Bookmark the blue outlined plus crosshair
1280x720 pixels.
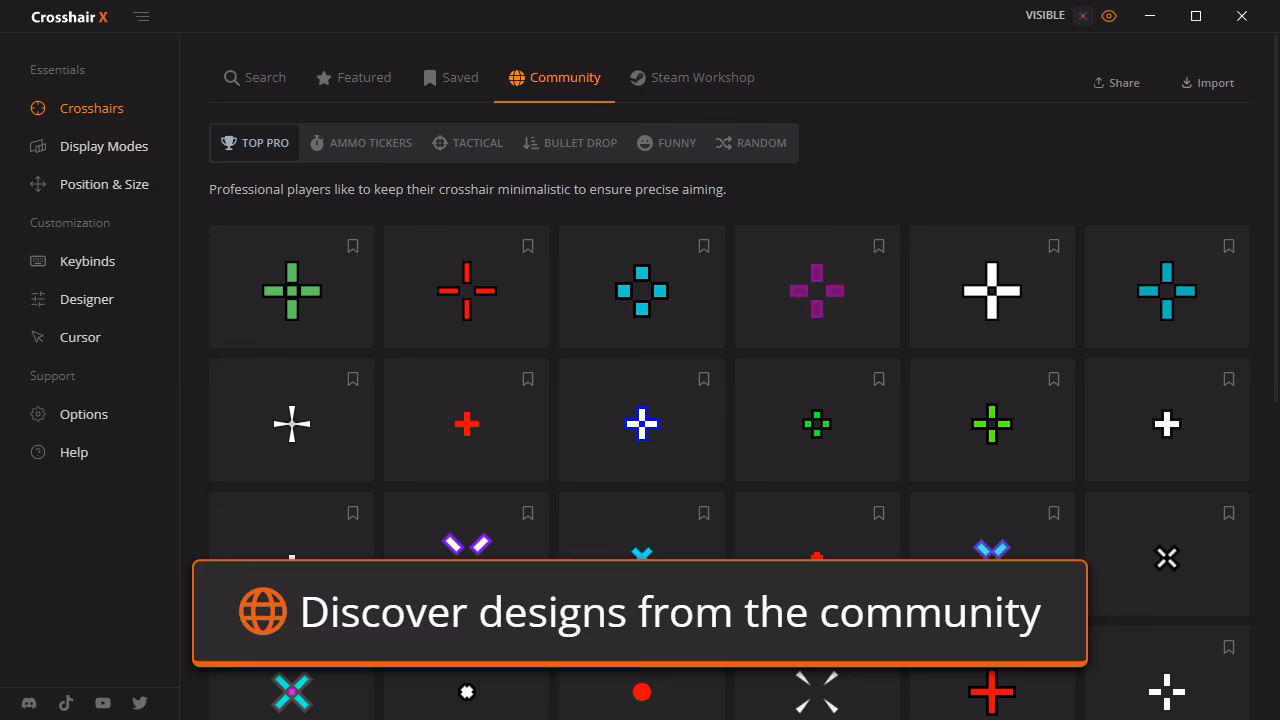point(704,379)
